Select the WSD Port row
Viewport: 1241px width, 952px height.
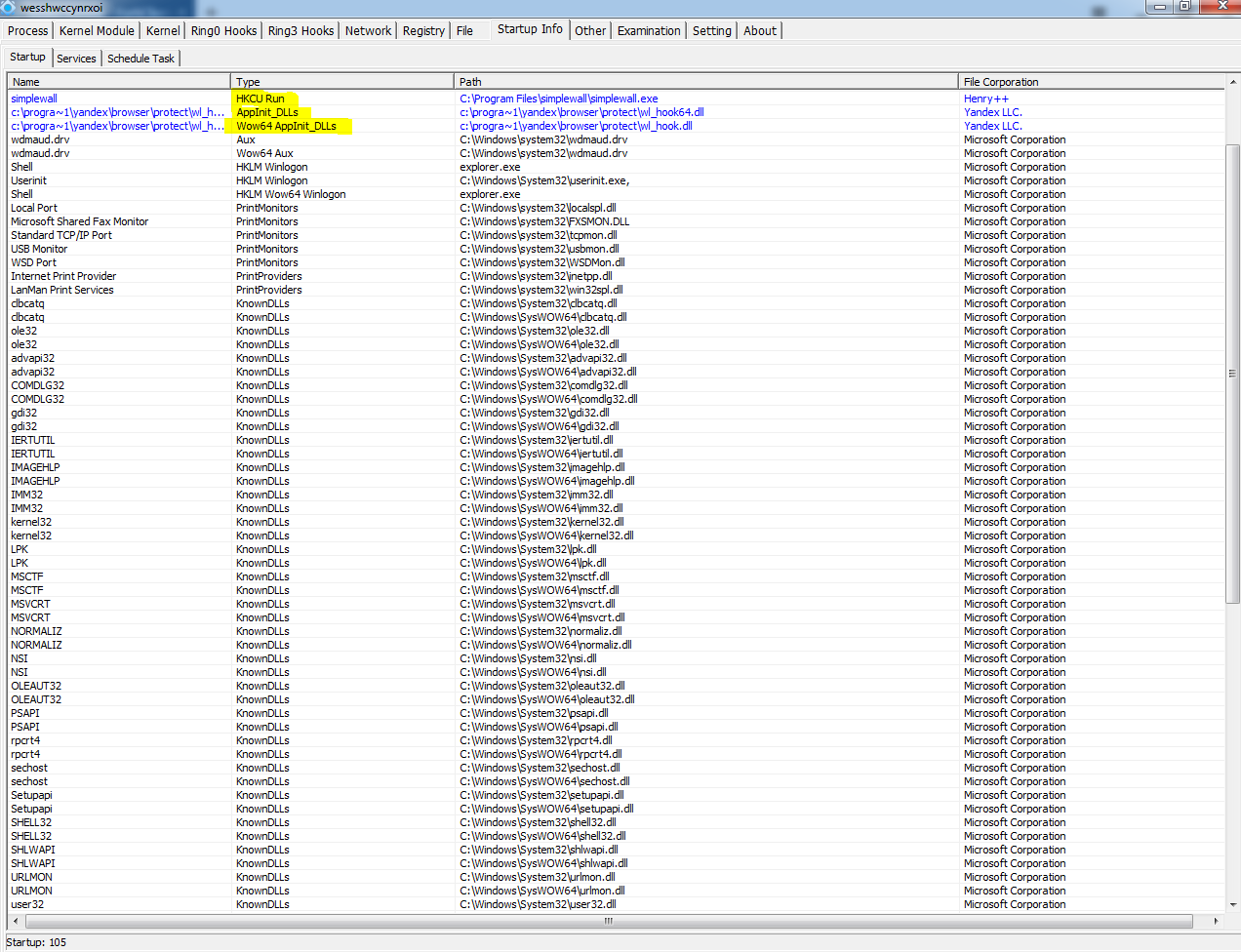tap(33, 262)
